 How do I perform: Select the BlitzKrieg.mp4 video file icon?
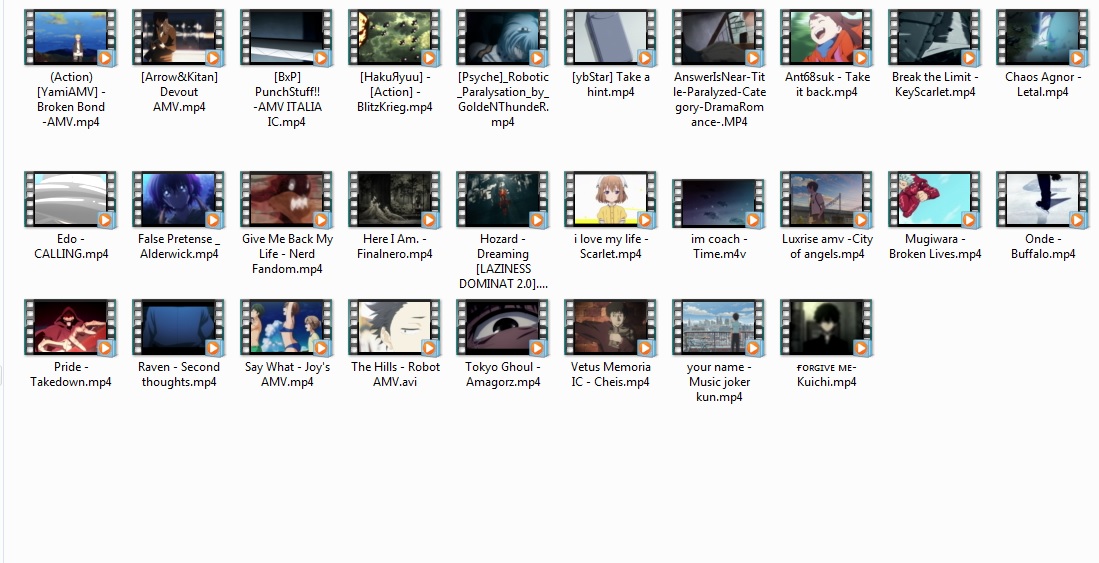[x=394, y=38]
